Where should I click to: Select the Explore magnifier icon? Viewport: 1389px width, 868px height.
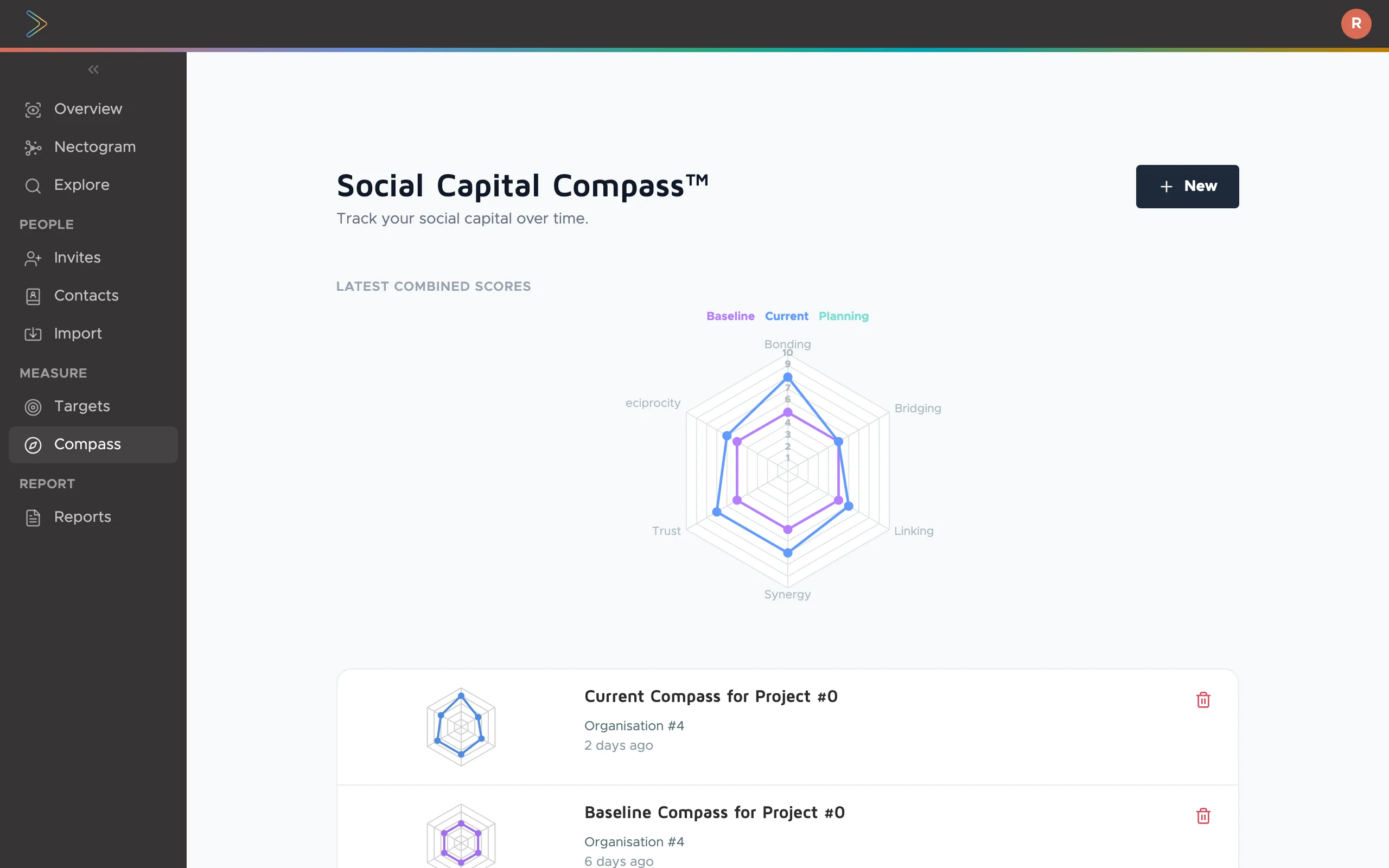coord(33,186)
